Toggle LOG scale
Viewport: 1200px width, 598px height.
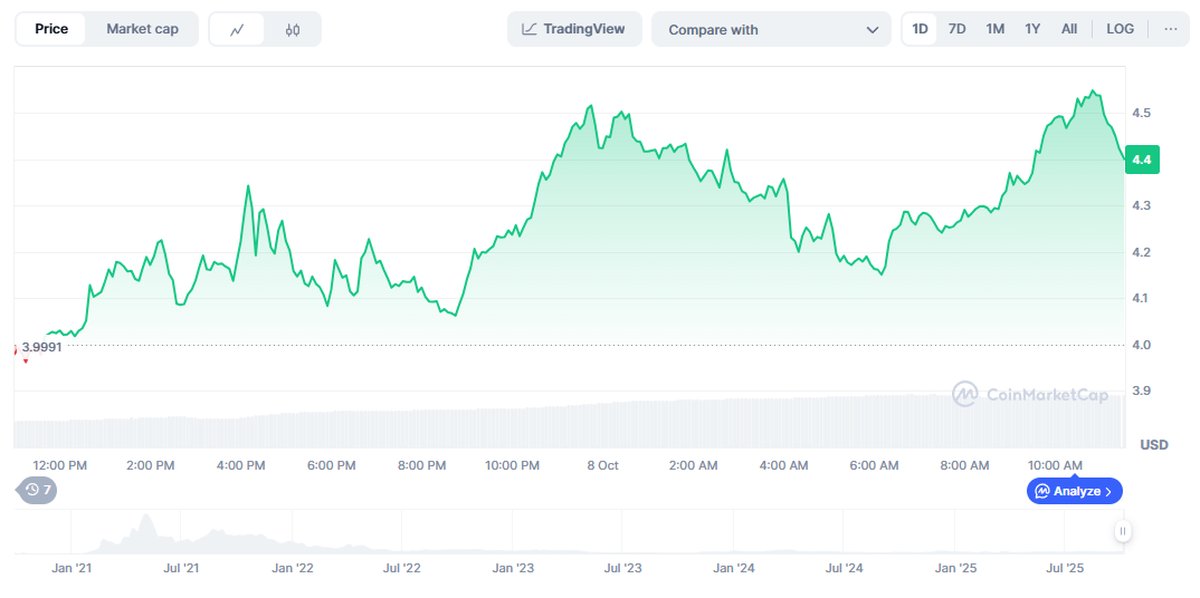(x=1120, y=29)
